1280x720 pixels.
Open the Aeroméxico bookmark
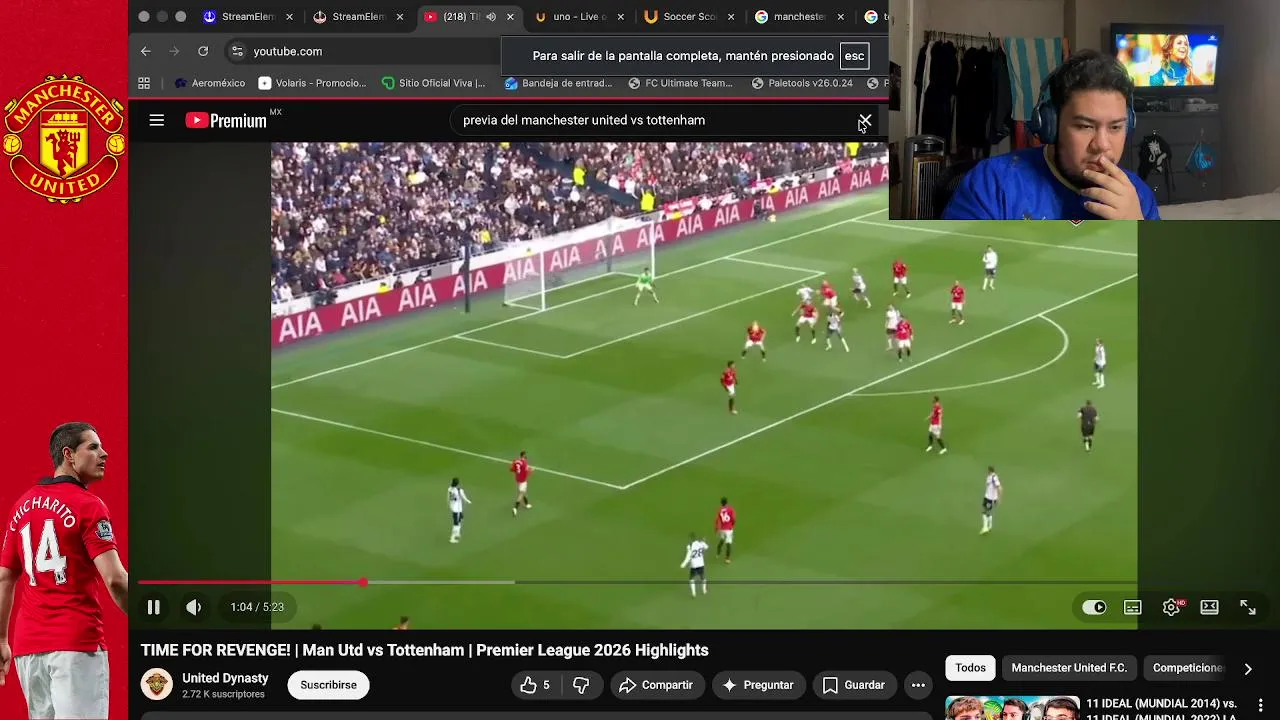coord(209,83)
